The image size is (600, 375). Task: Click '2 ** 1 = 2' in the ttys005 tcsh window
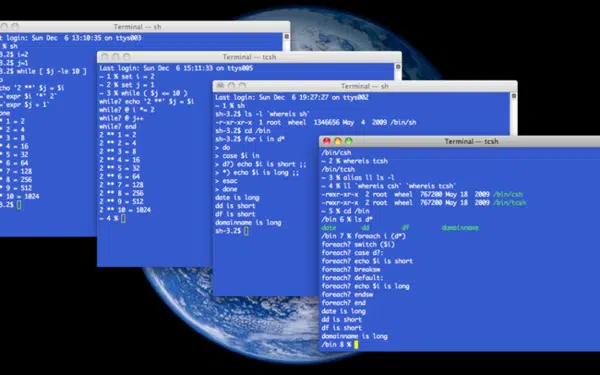[x=118, y=135]
